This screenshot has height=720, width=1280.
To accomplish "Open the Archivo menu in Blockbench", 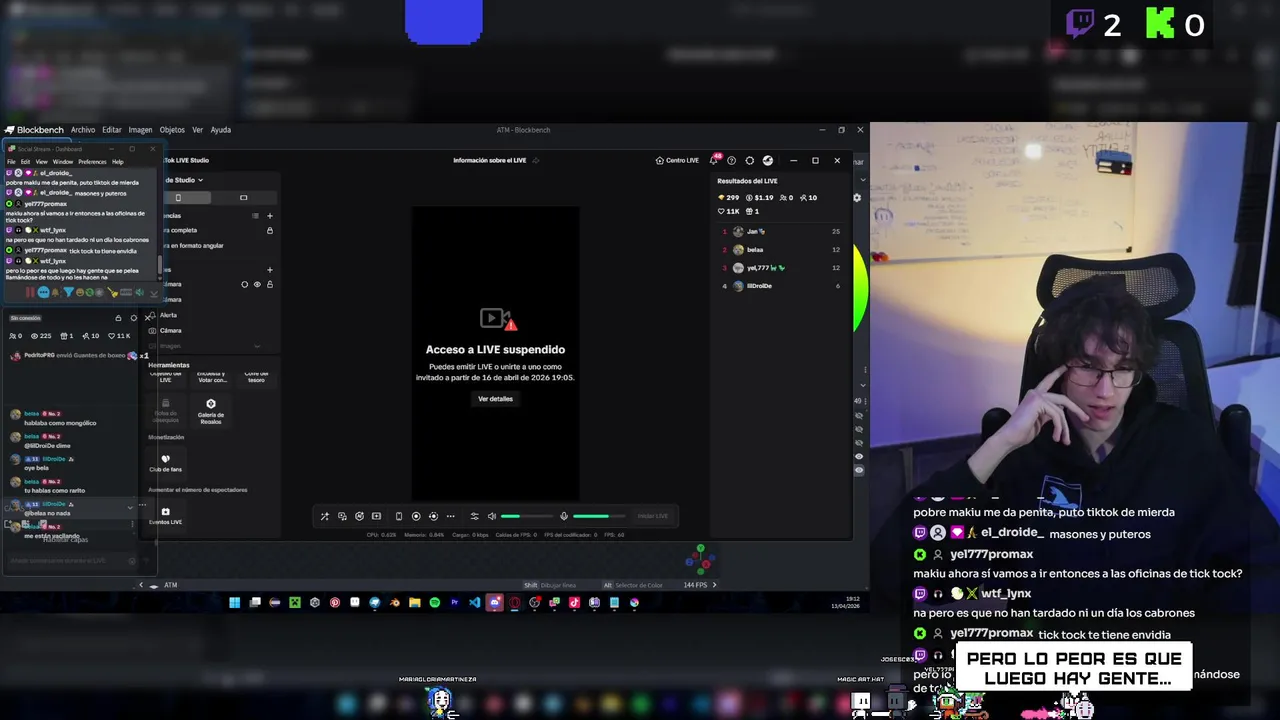I will (83, 130).
